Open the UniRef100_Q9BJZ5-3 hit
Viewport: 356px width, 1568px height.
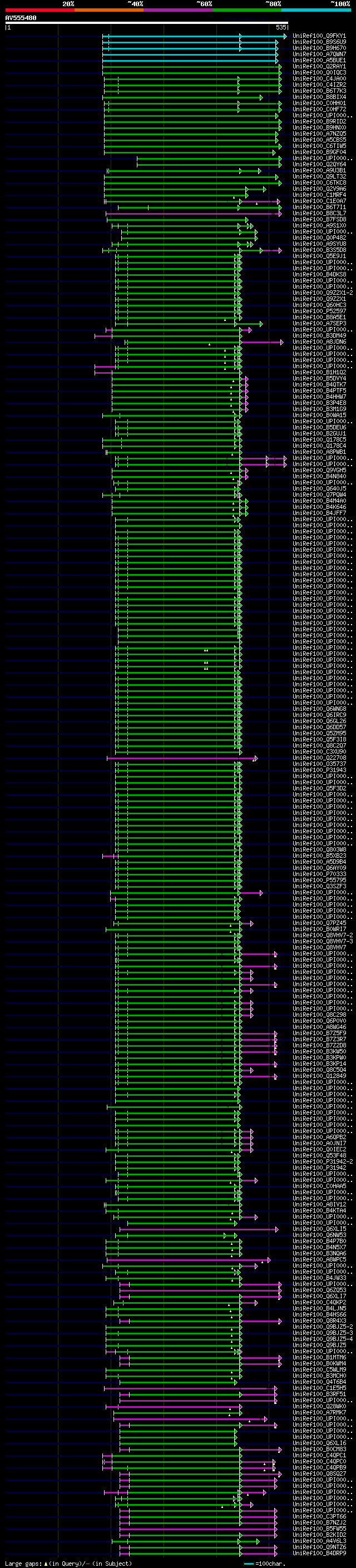tap(323, 1332)
